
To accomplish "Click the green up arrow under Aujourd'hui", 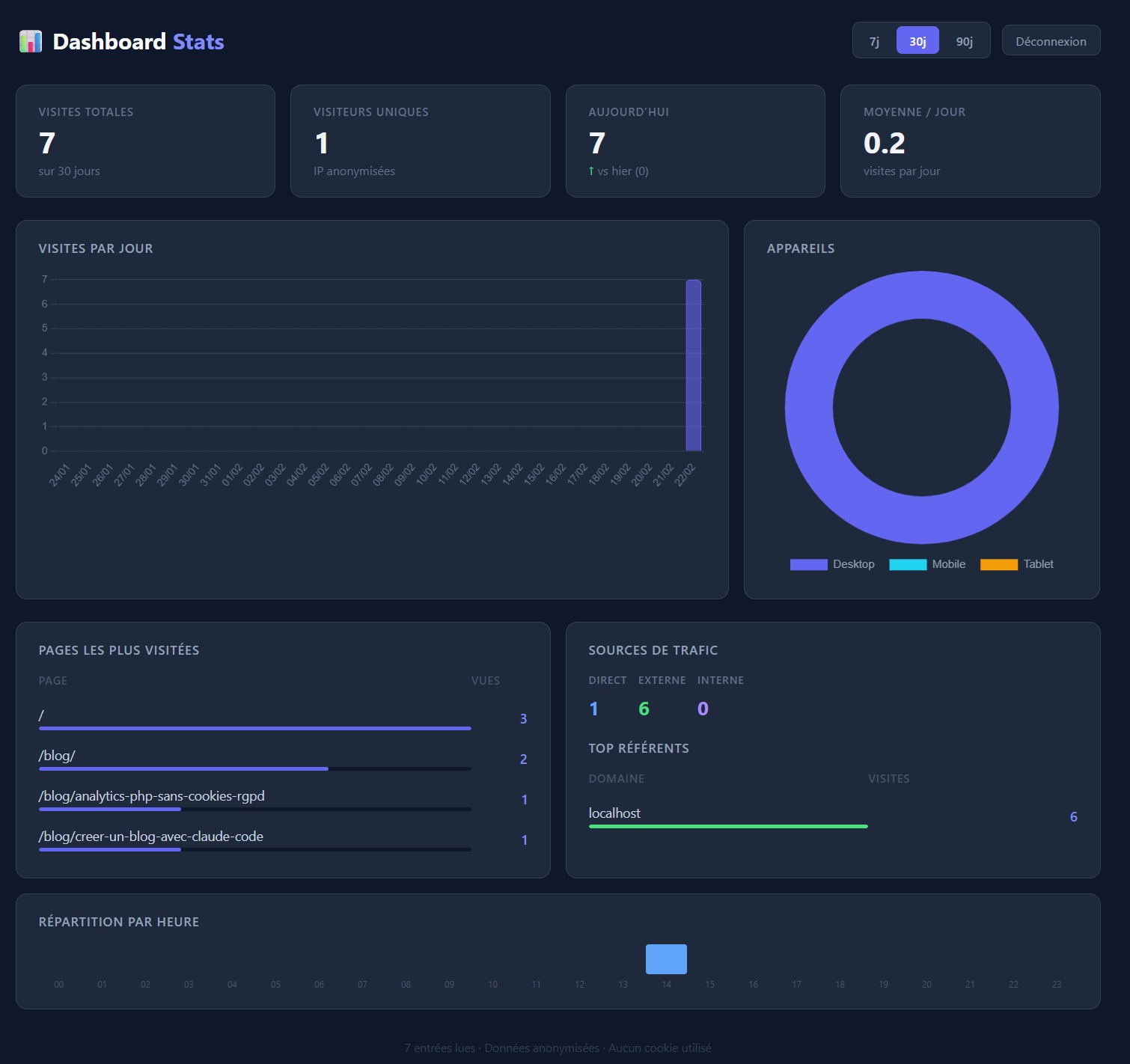I will coord(591,171).
